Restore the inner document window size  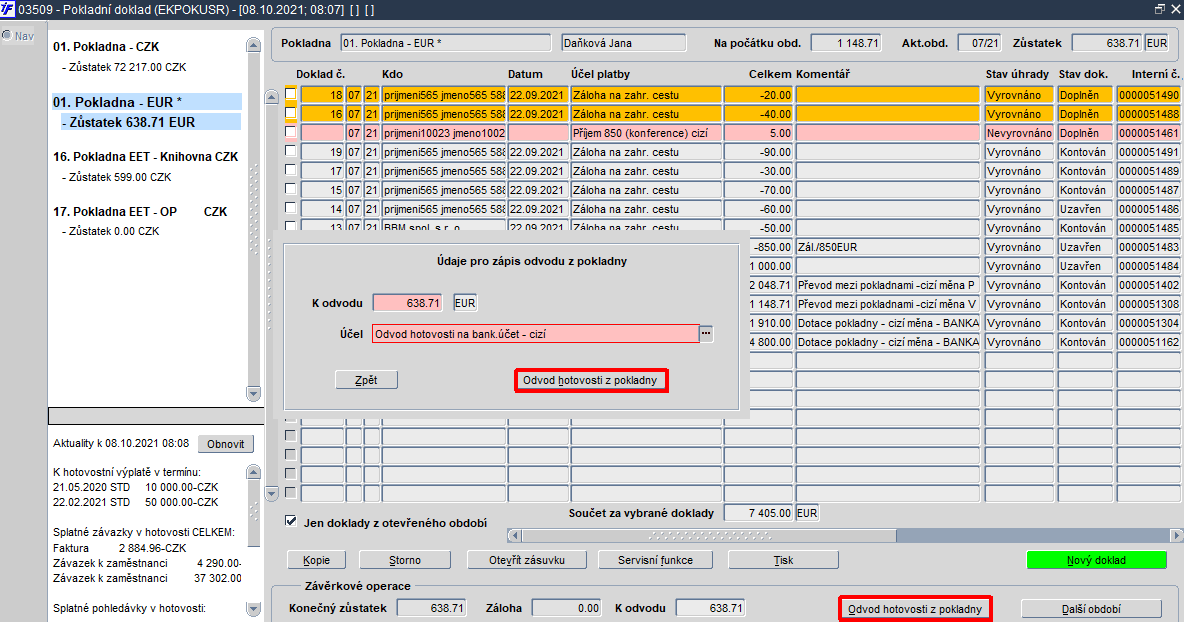[1160, 9]
